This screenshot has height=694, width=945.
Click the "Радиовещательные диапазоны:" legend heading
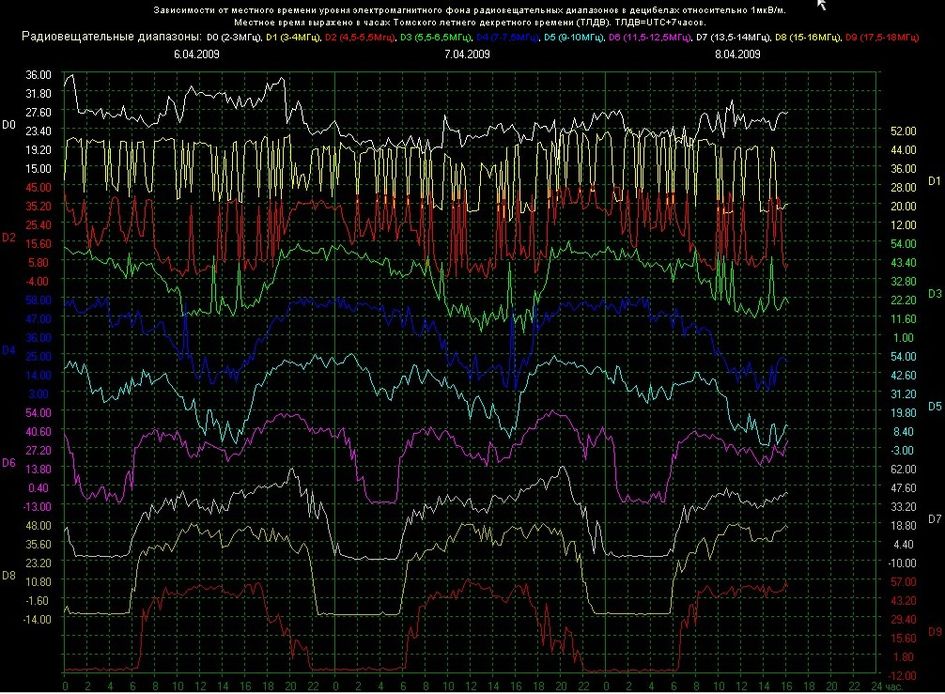tap(111, 37)
